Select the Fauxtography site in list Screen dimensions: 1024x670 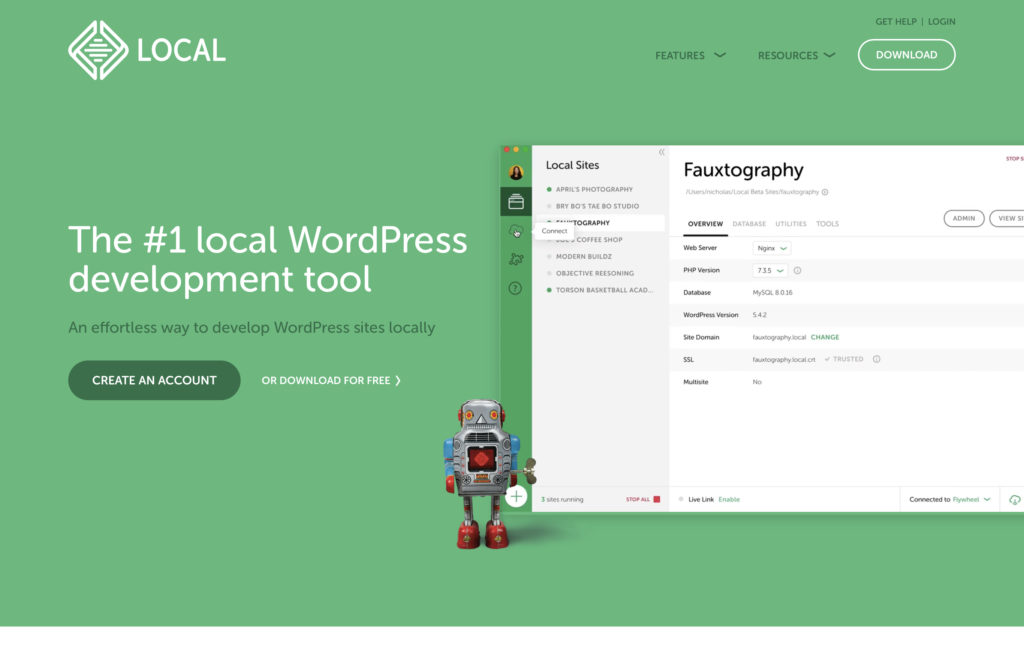point(599,223)
